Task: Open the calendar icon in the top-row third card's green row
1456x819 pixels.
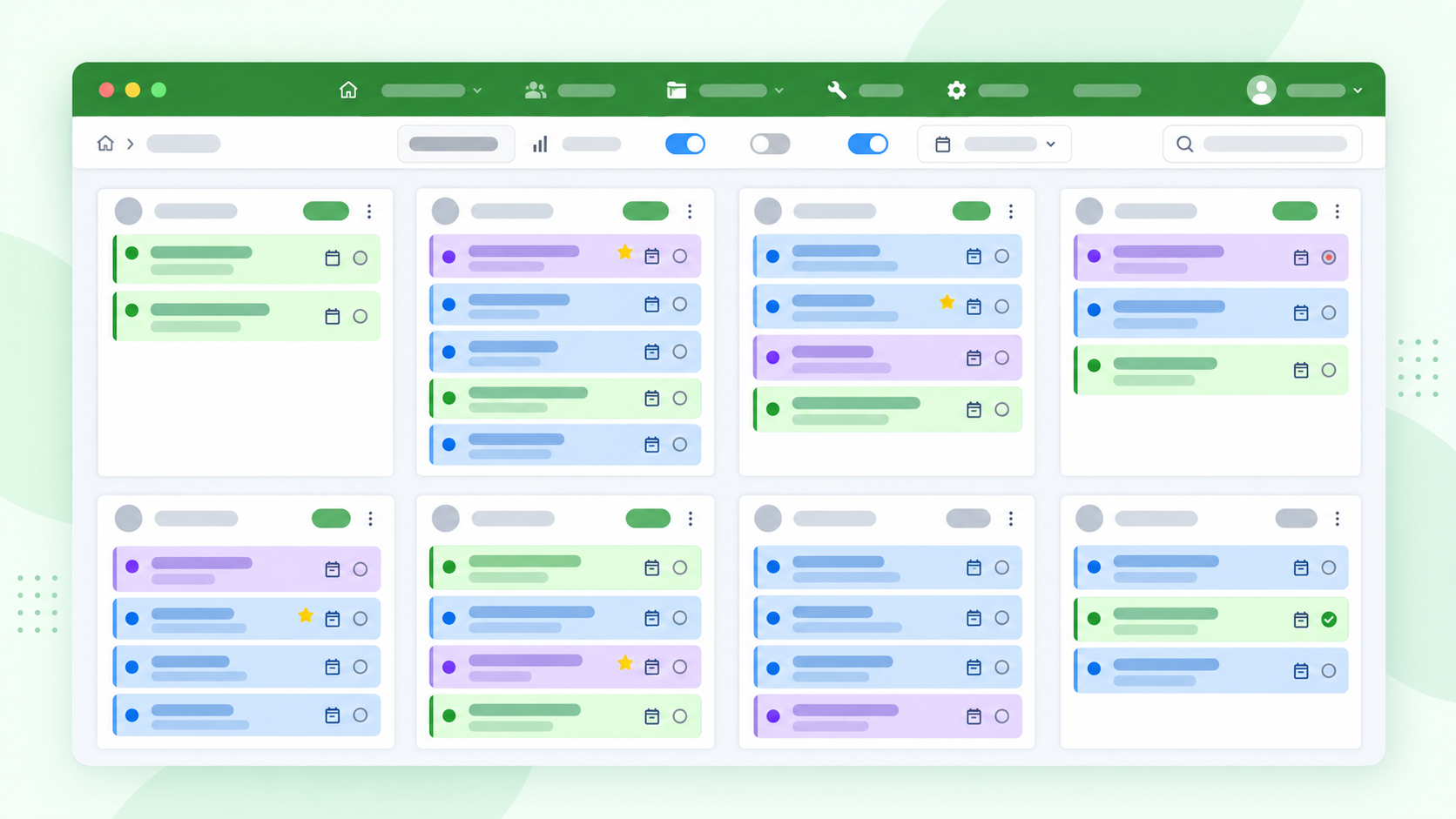Action: [x=974, y=409]
